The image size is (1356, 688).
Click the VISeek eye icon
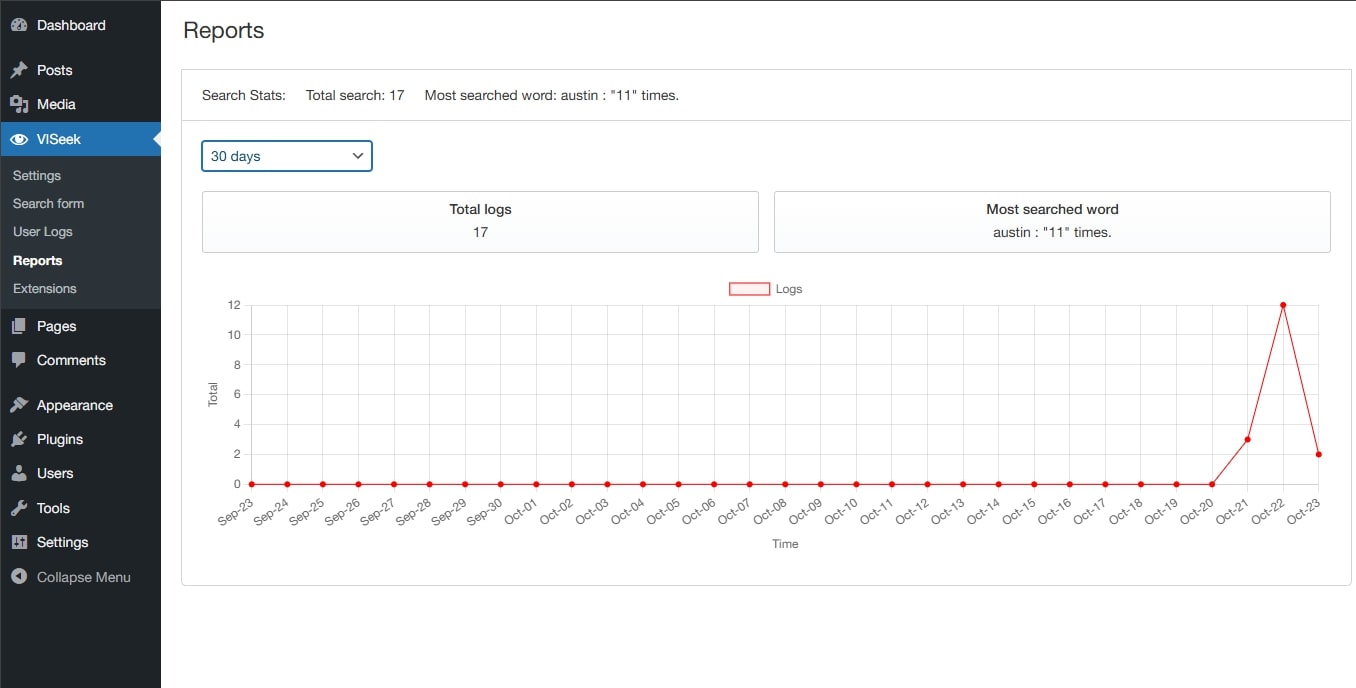tap(19, 139)
